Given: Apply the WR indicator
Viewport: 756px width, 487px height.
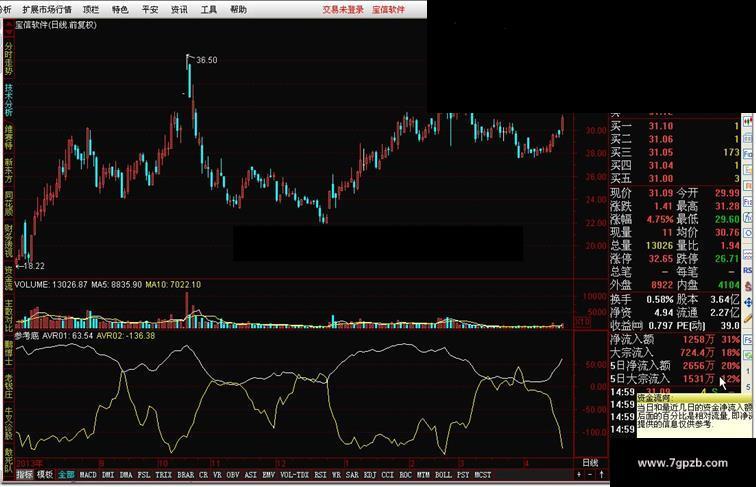Looking at the screenshot, I should 336,475.
